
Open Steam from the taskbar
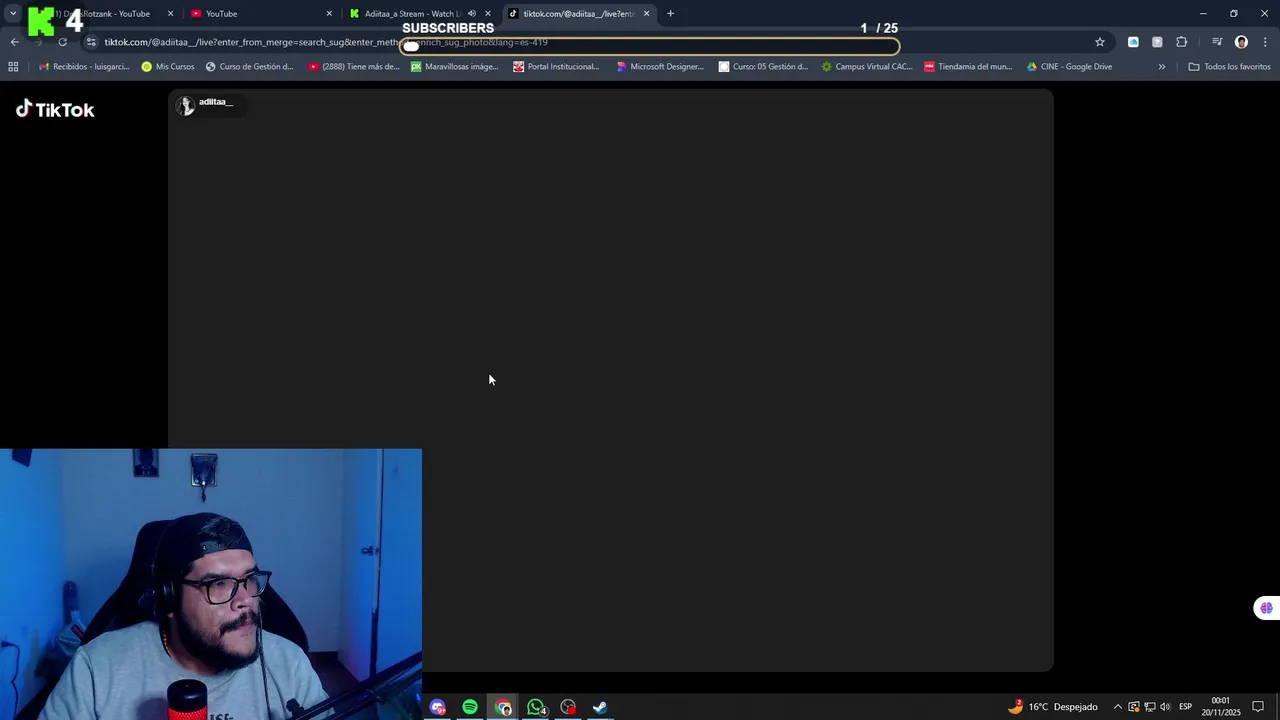tap(600, 707)
